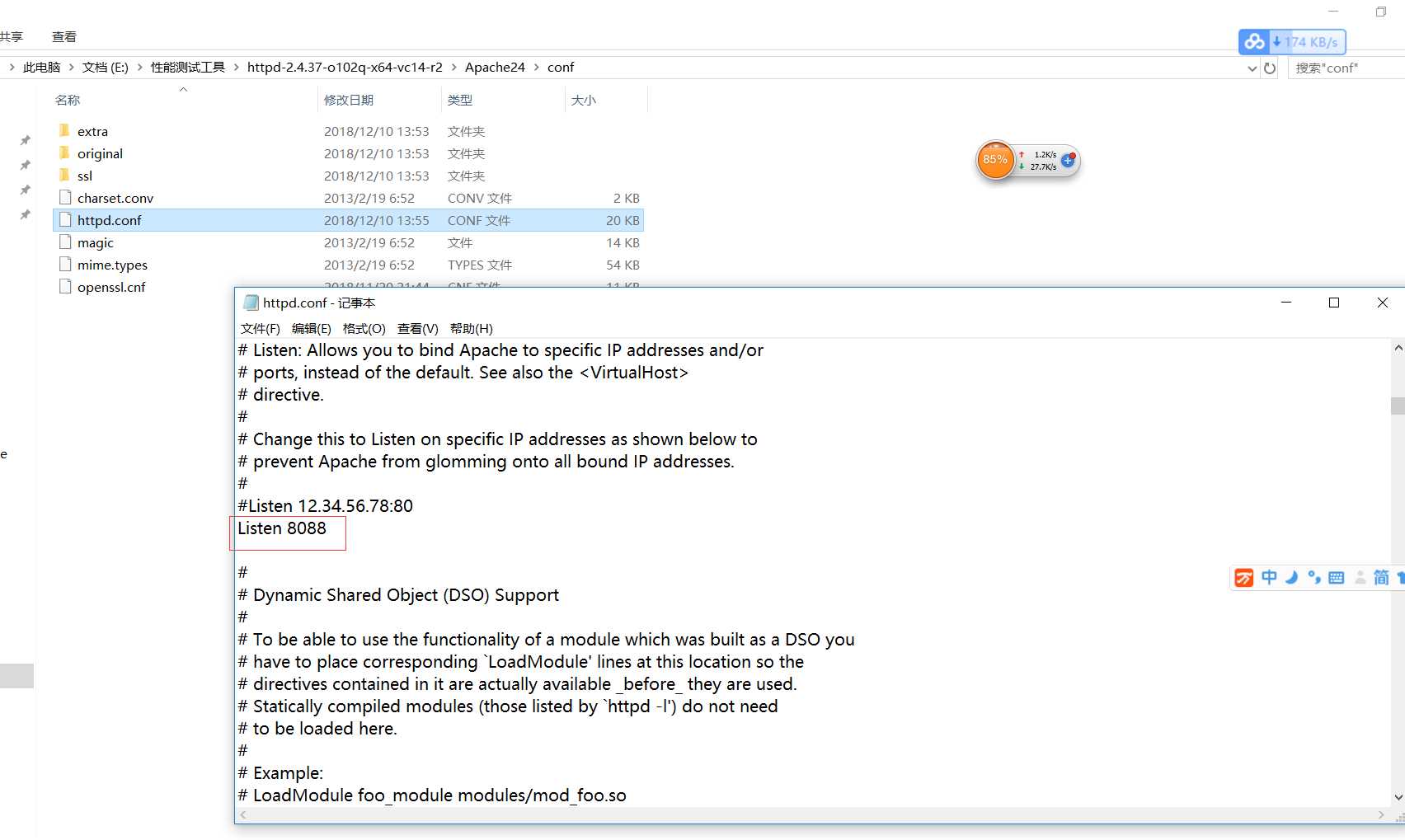Sort files by 大小 column
This screenshot has width=1405, height=840.
tap(584, 100)
